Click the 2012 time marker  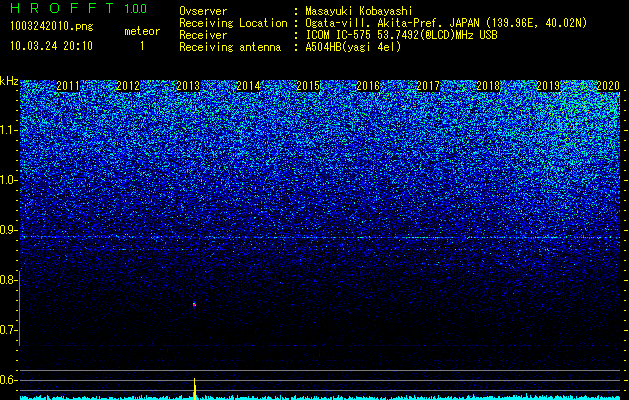tap(128, 86)
